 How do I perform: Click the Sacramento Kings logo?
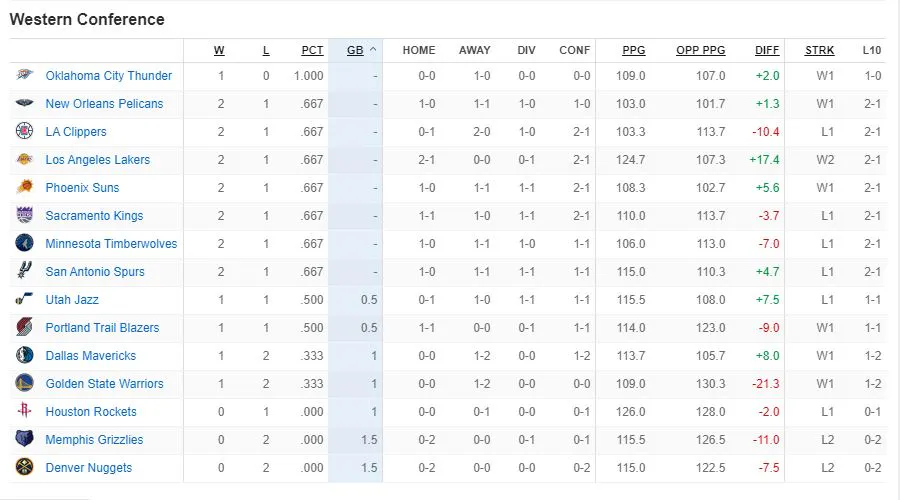pyautogui.click(x=25, y=215)
